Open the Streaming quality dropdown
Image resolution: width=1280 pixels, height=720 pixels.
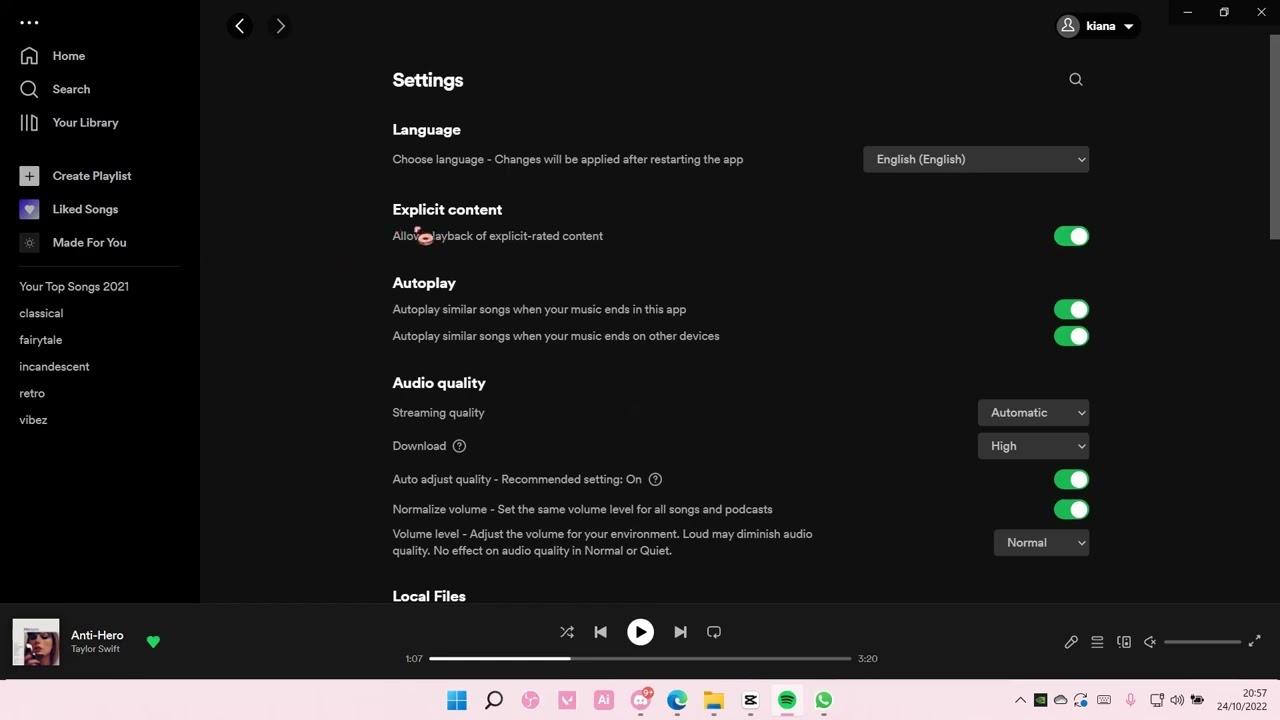1033,412
